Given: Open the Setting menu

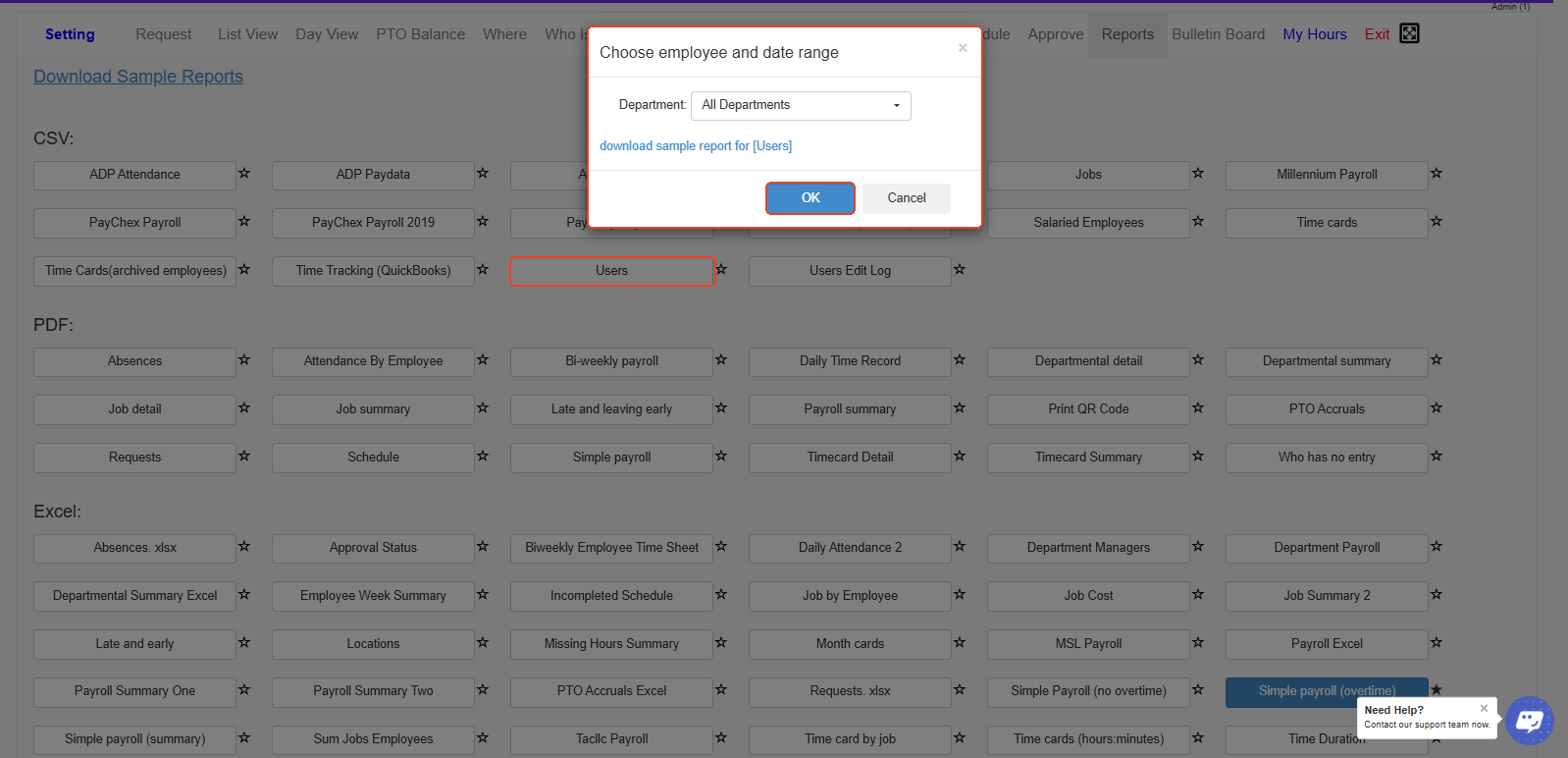Looking at the screenshot, I should click(70, 34).
